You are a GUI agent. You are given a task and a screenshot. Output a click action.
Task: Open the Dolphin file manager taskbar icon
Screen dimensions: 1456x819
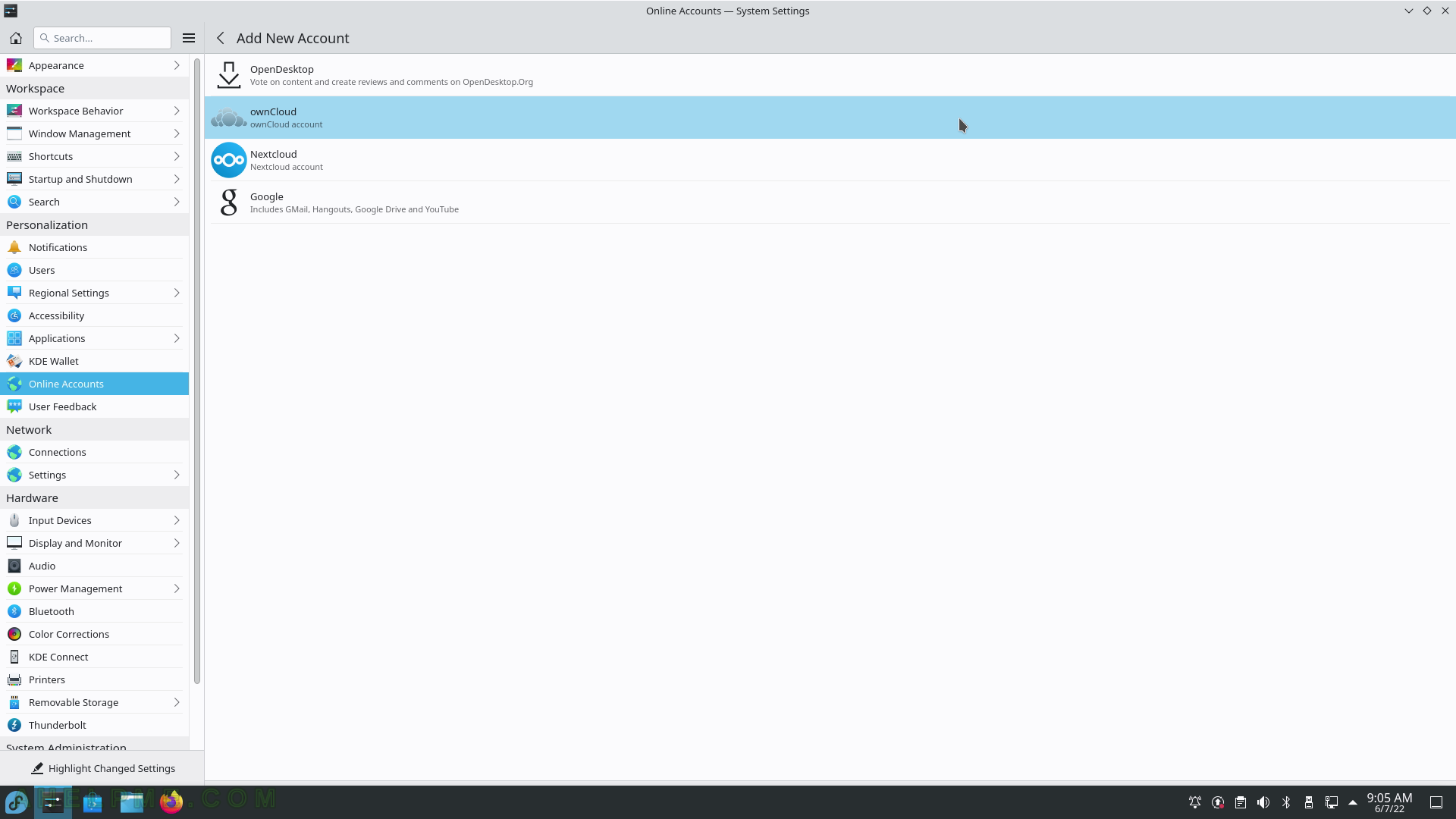pos(132,802)
